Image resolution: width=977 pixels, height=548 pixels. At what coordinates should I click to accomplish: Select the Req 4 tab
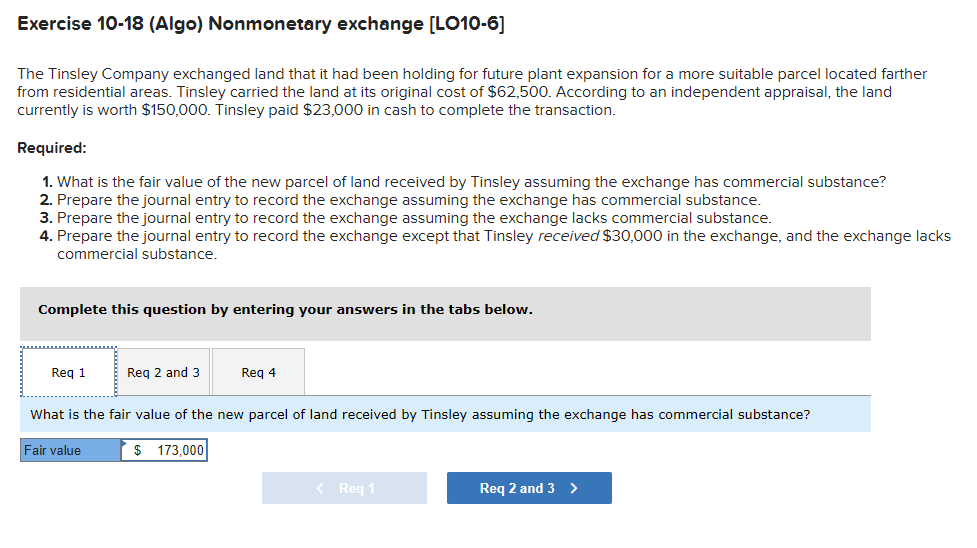click(x=258, y=372)
